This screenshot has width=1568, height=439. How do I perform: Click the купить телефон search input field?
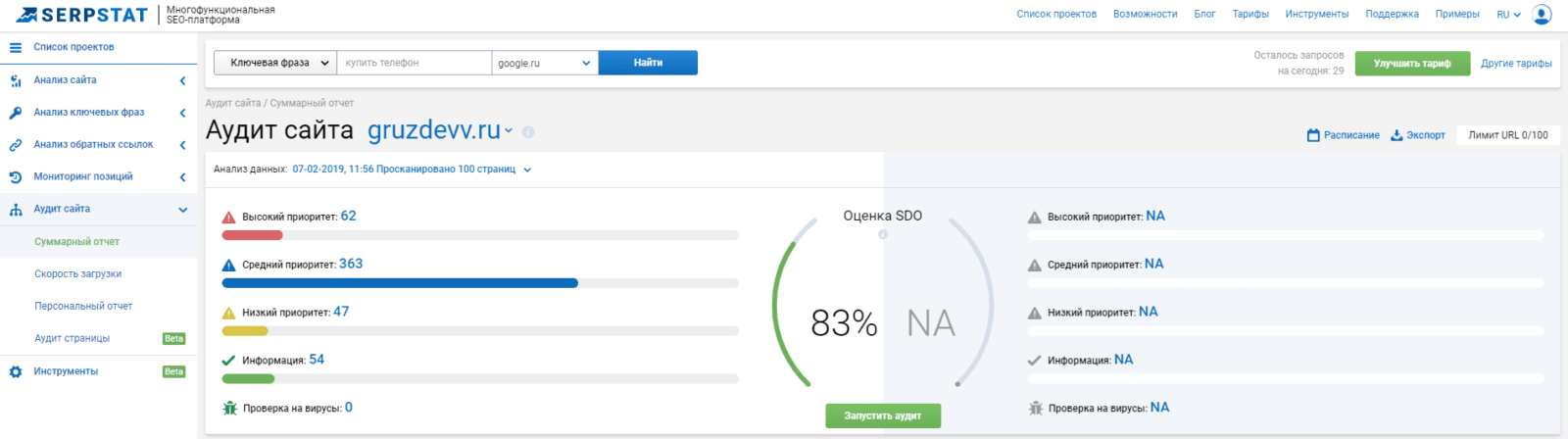414,63
